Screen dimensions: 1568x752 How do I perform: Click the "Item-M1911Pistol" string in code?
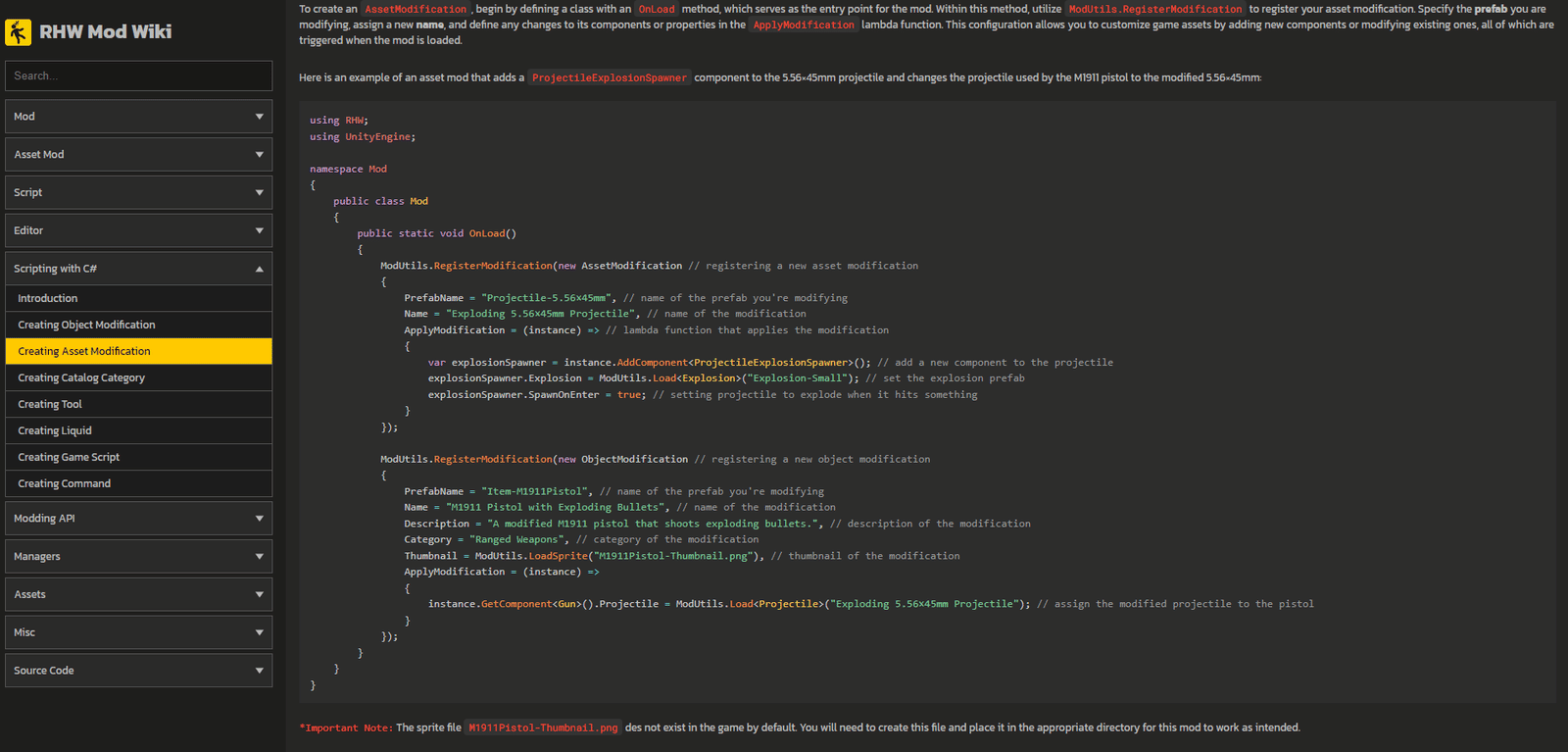534,491
